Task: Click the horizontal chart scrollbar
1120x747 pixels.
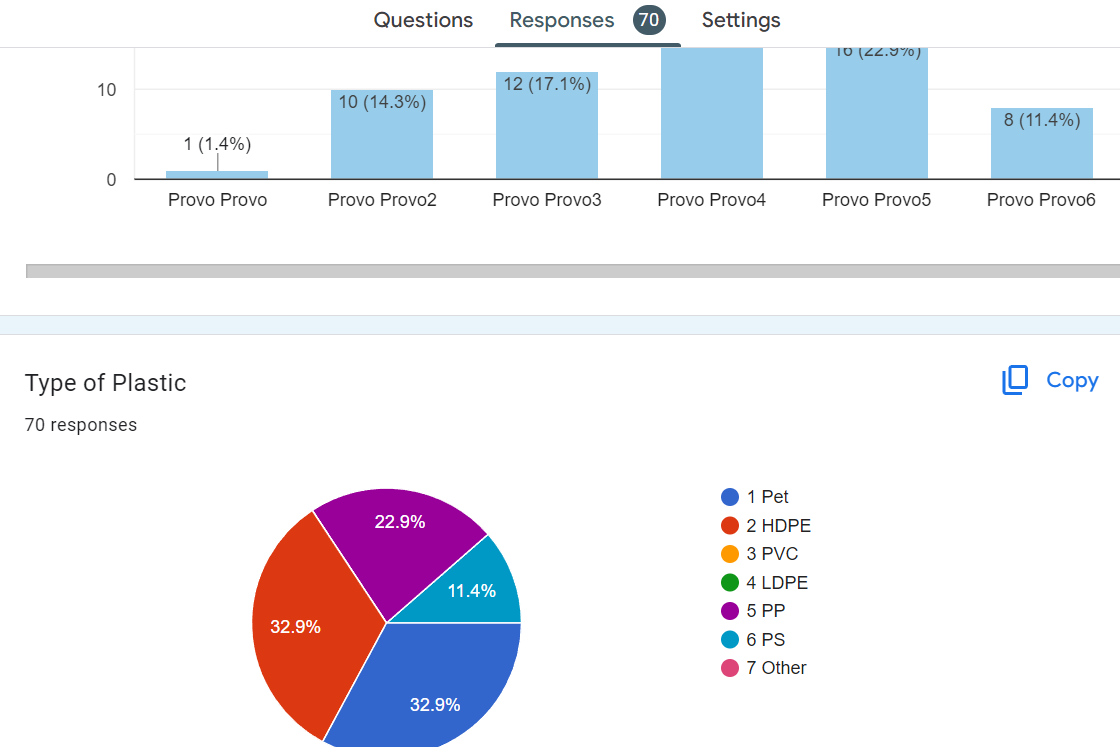Action: tap(572, 271)
